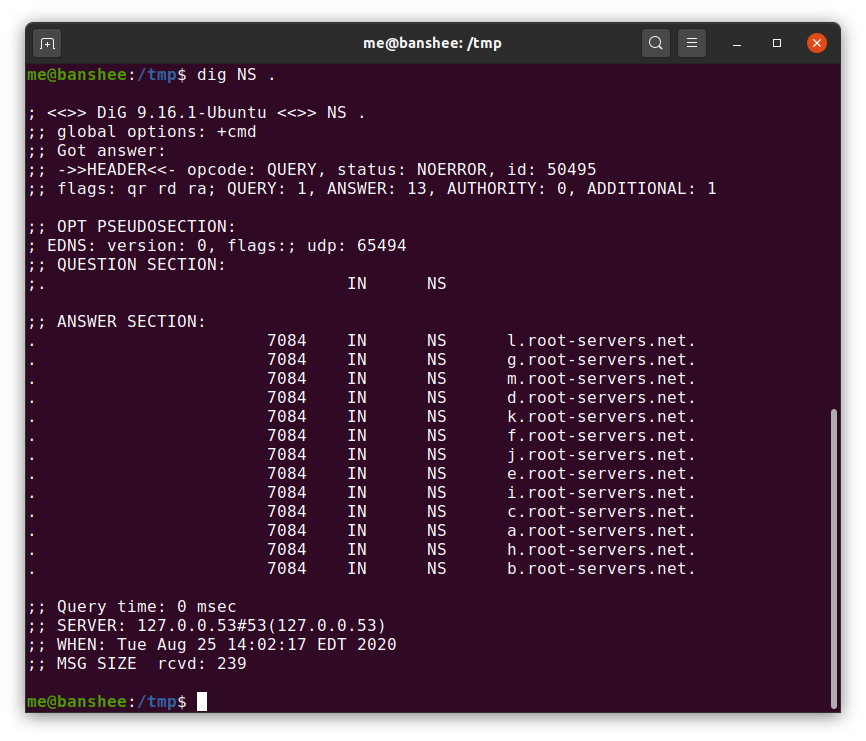The image size is (866, 741).
Task: Click b.root-servers.net. on the last answer row
Action: click(x=601, y=569)
